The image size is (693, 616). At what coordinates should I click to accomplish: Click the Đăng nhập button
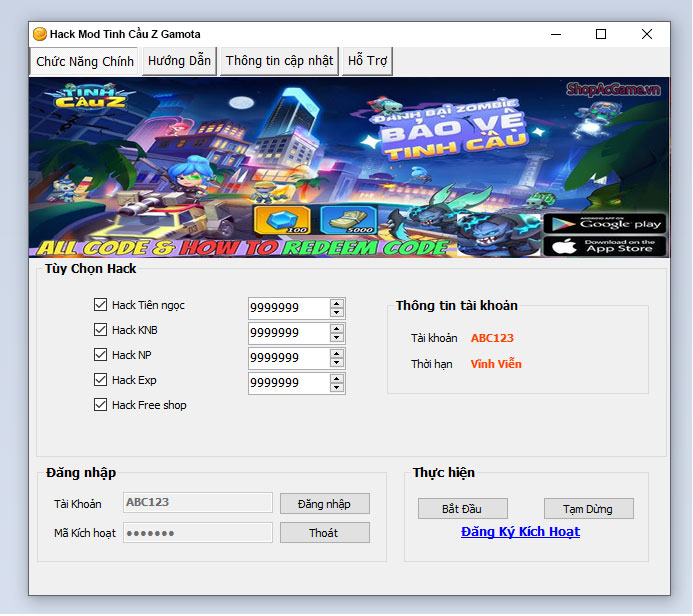(x=324, y=504)
